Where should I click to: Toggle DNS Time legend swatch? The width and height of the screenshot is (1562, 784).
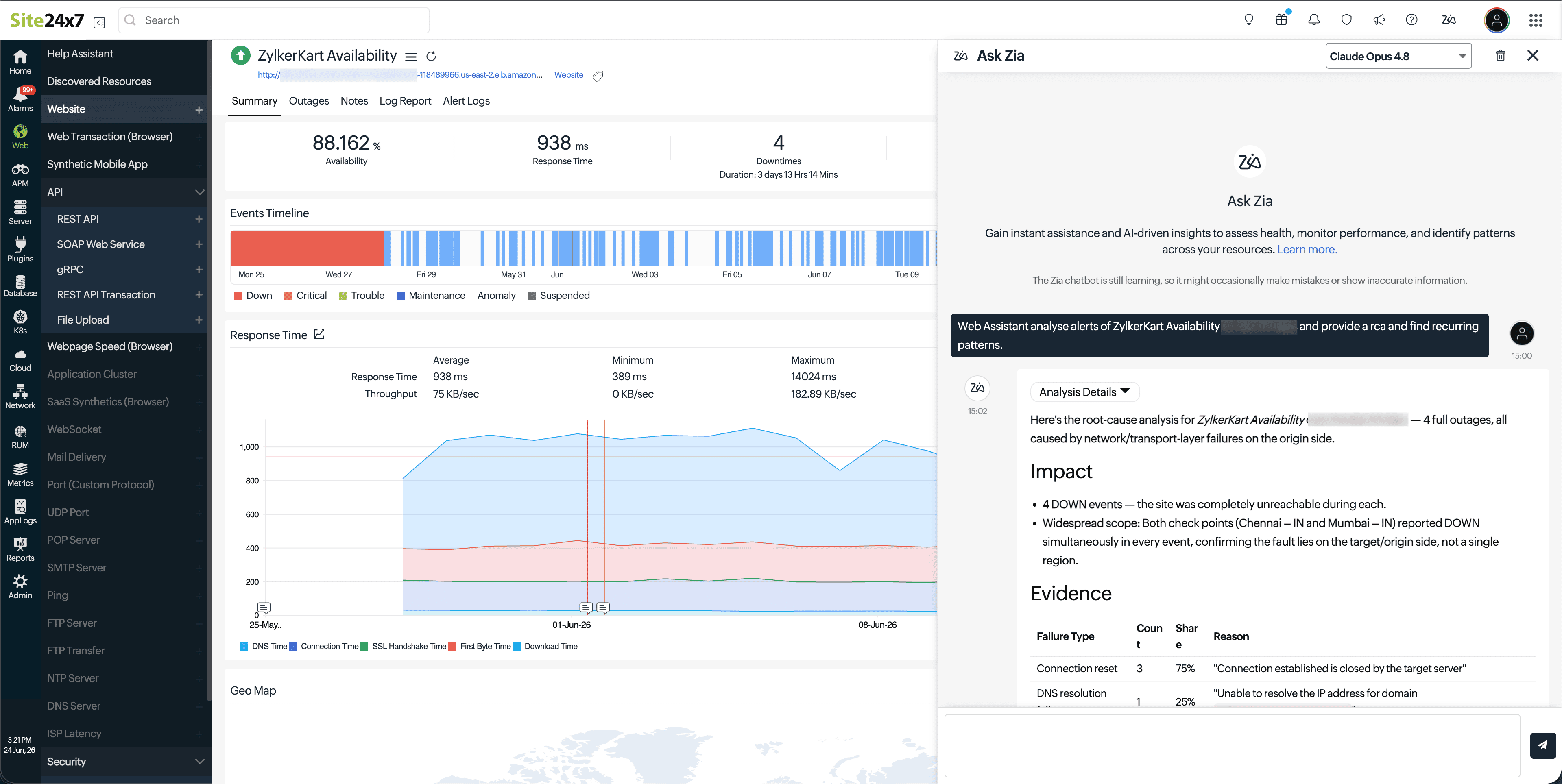coord(244,647)
